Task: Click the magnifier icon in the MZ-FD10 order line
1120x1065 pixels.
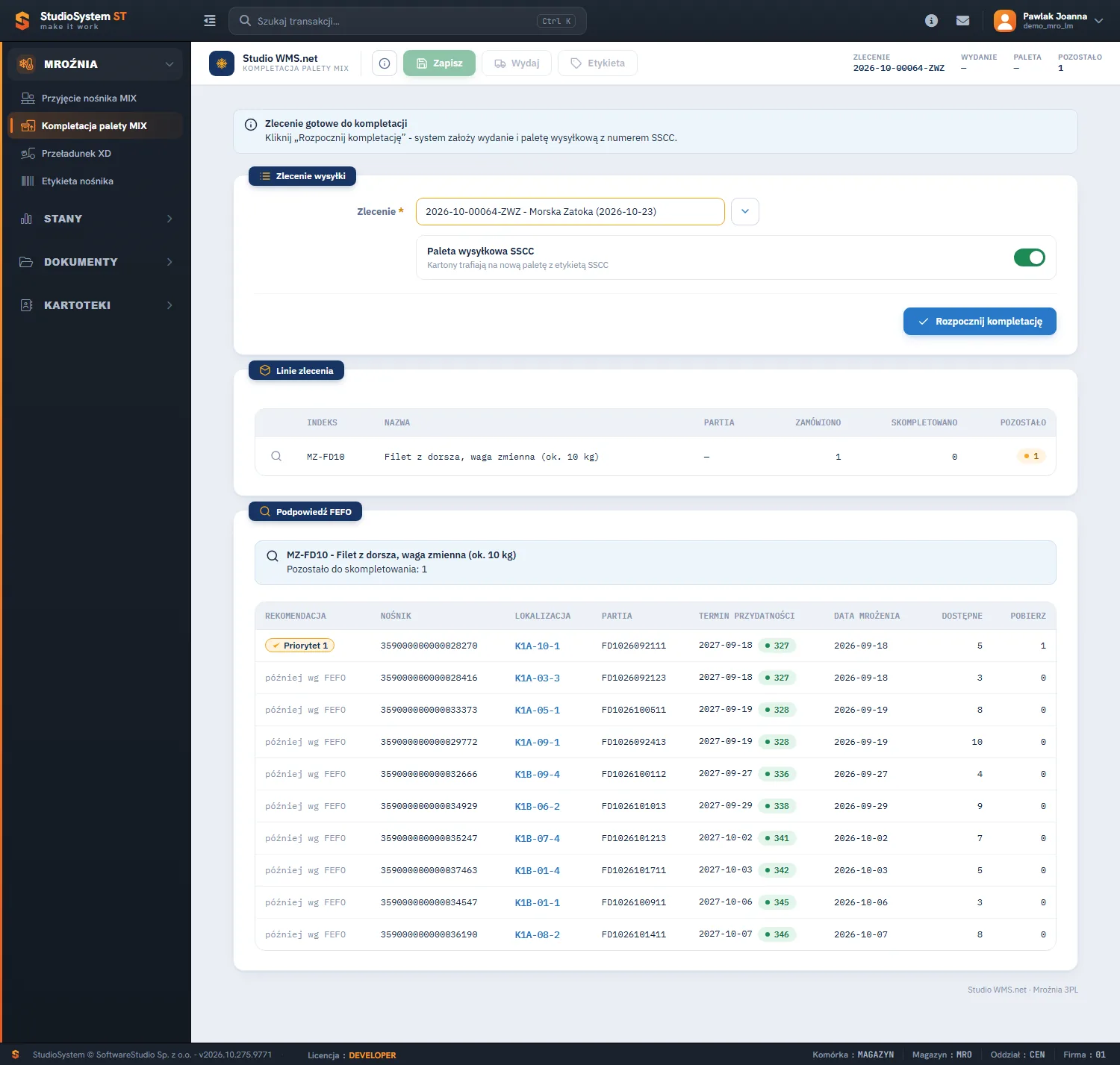Action: tap(276, 456)
